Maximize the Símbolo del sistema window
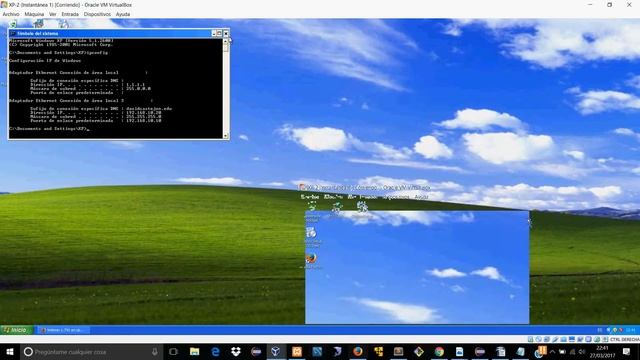Image resolution: width=640 pixels, height=360 pixels. pos(220,33)
